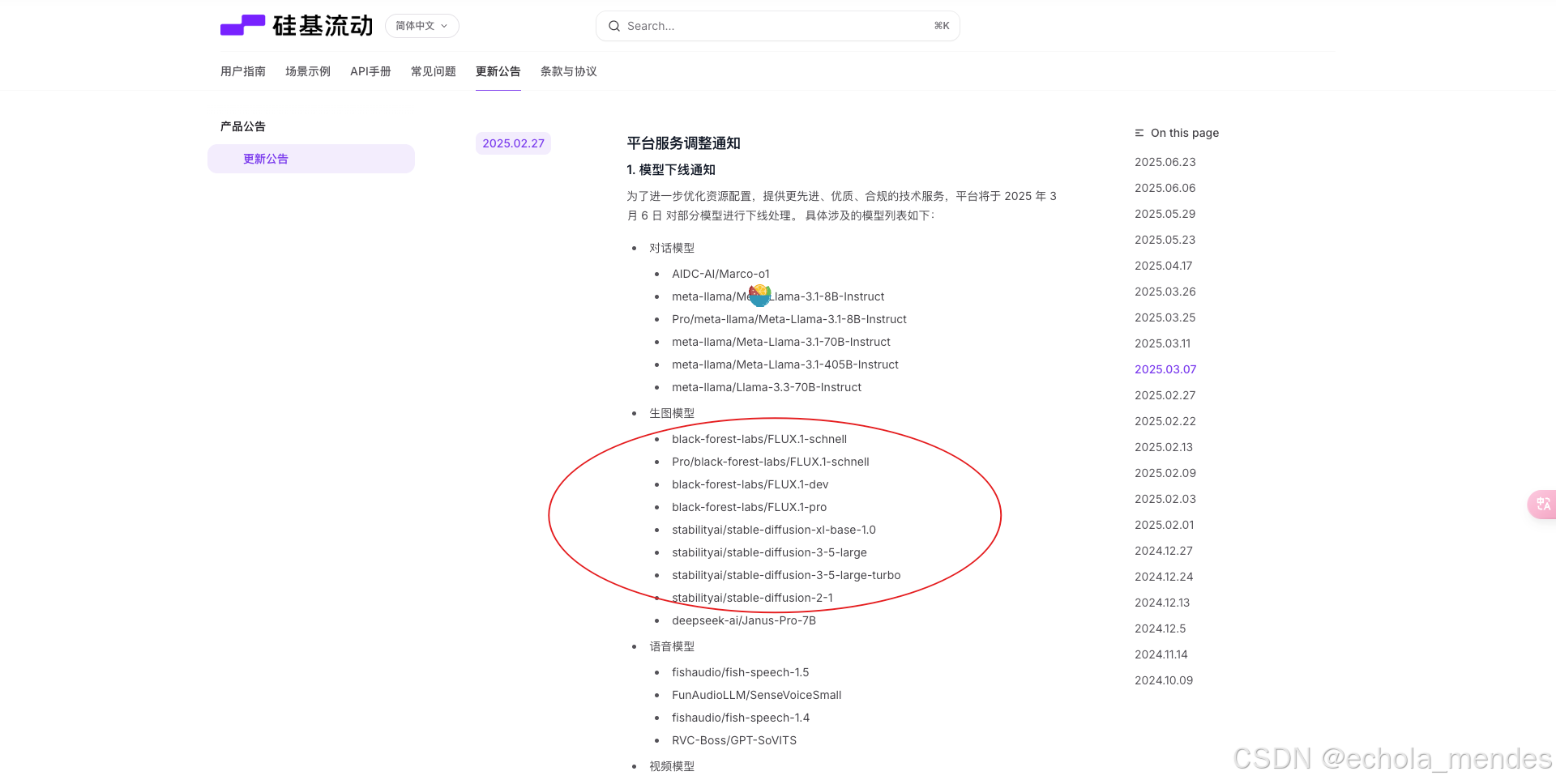Click meta-llama/Meta-Llama-3.1-405B-Instruct text
The width and height of the screenshot is (1556, 784).
785,364
